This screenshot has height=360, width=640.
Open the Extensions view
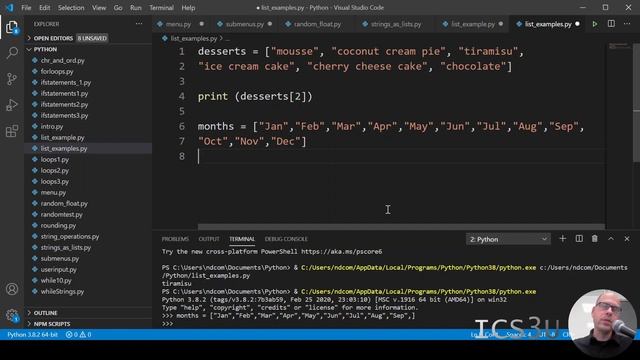coord(12,131)
